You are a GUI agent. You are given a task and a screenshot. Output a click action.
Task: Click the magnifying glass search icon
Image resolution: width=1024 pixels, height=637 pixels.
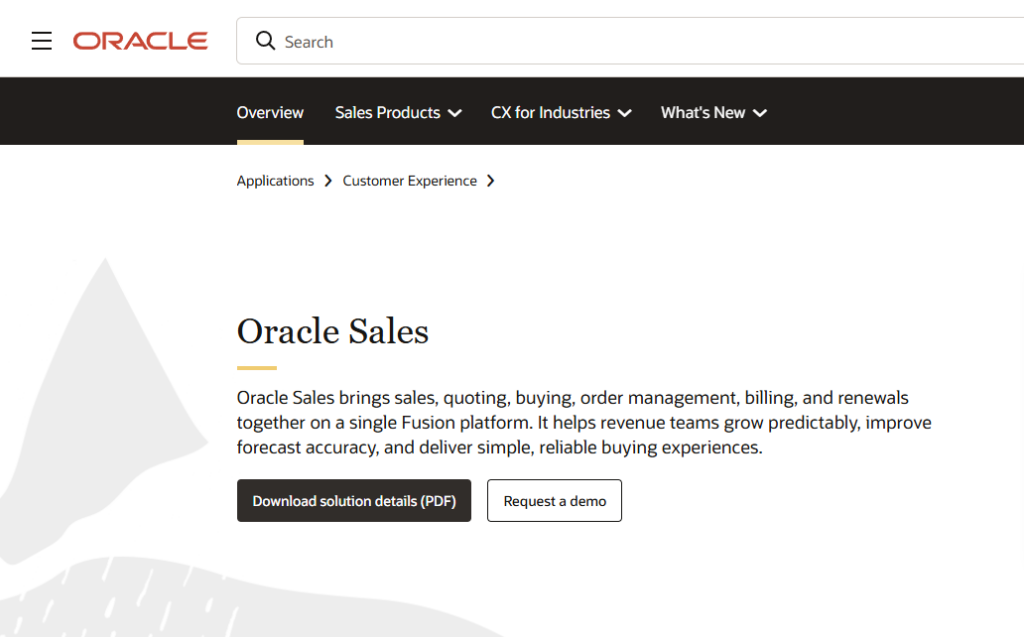coord(265,41)
